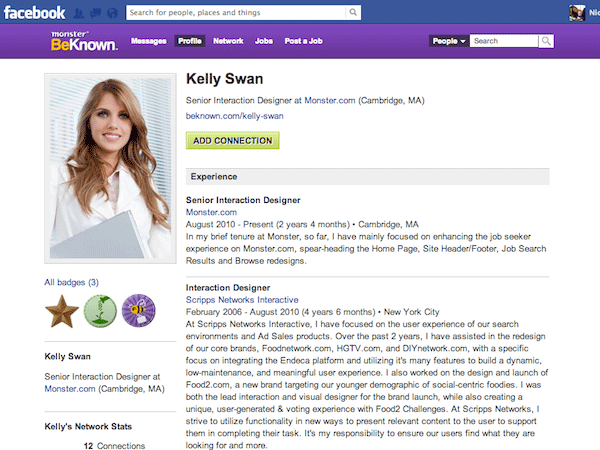This screenshot has height=450, width=600.
Task: Click the purple bee badge
Action: coord(139,311)
